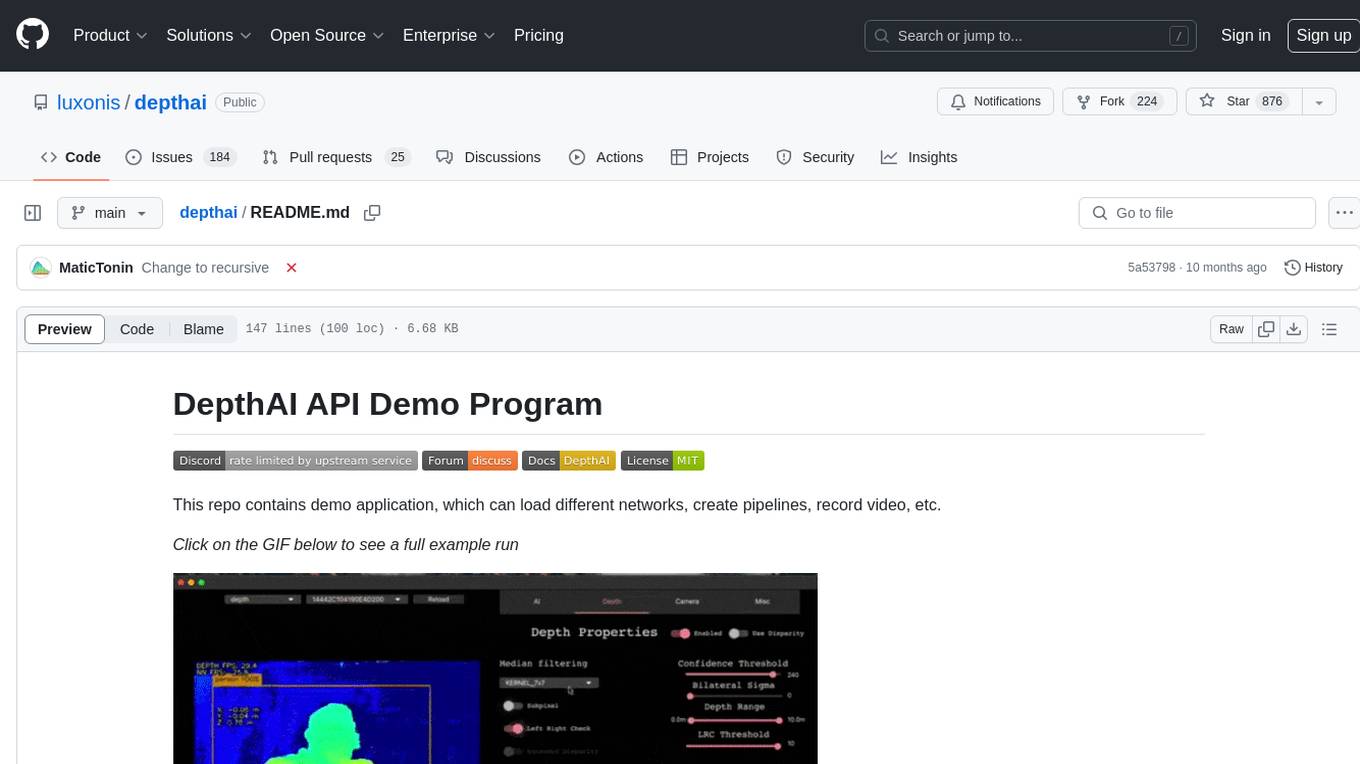1360x764 pixels.
Task: Open the Change to recursive commit
Action: [205, 268]
